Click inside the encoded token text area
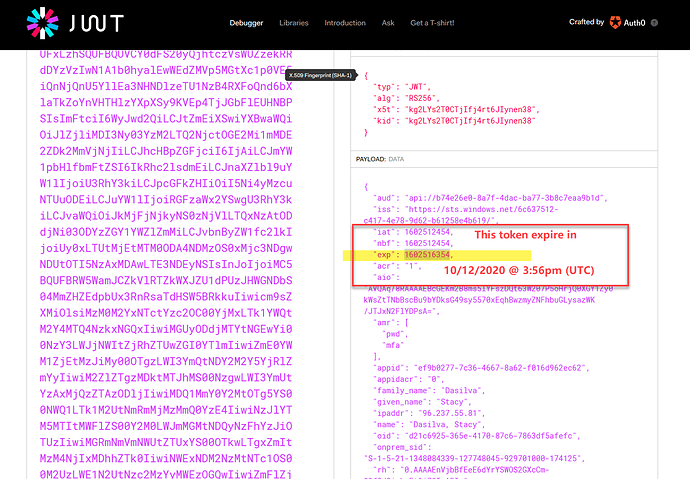The width and height of the screenshot is (690, 479). [166, 264]
